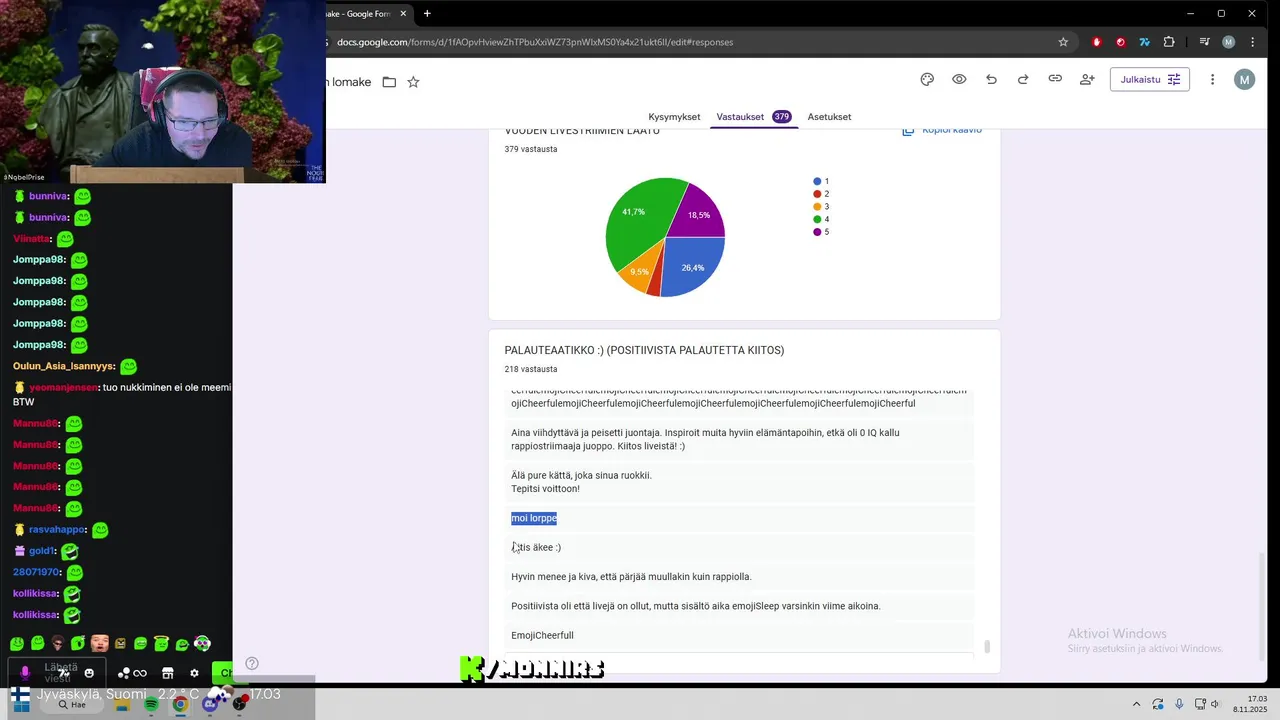Open chat settings gear icon
The image size is (1280, 720).
point(194,673)
